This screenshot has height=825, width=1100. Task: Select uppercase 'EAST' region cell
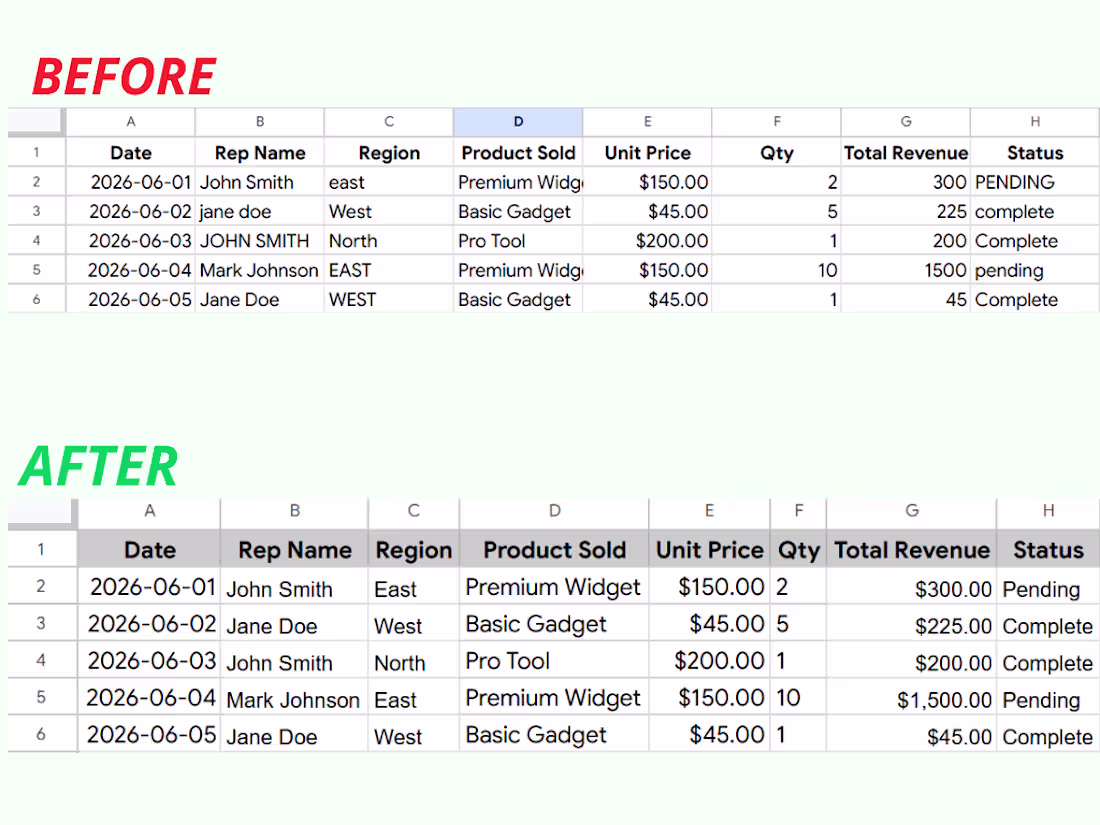tap(389, 271)
